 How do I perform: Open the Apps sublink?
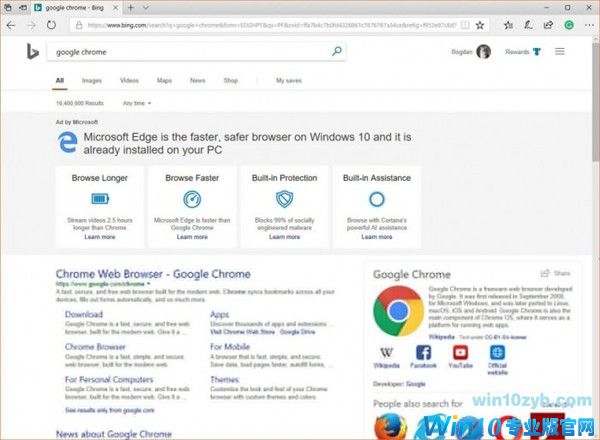point(219,315)
